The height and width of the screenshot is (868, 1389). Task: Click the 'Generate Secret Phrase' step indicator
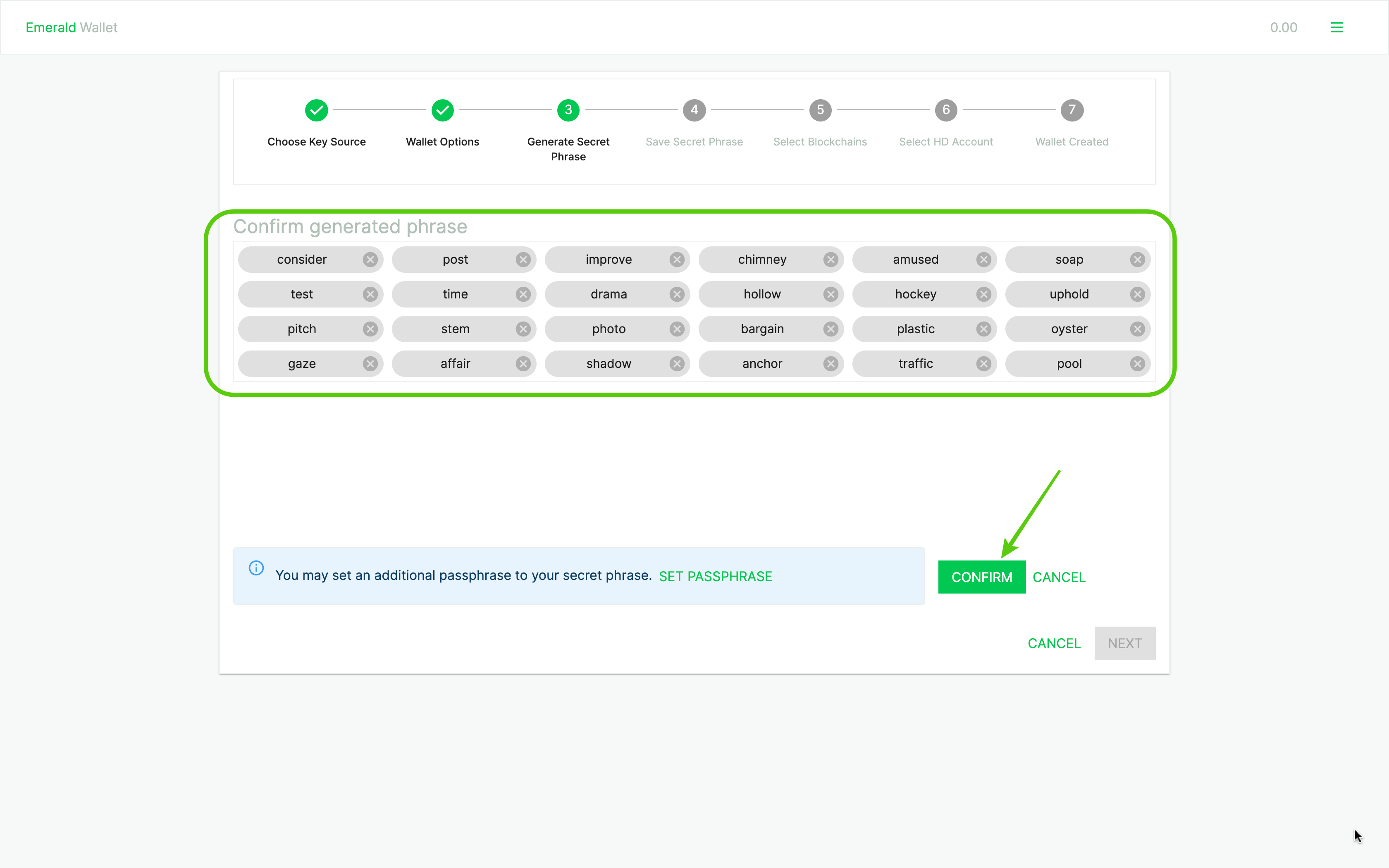click(x=568, y=110)
